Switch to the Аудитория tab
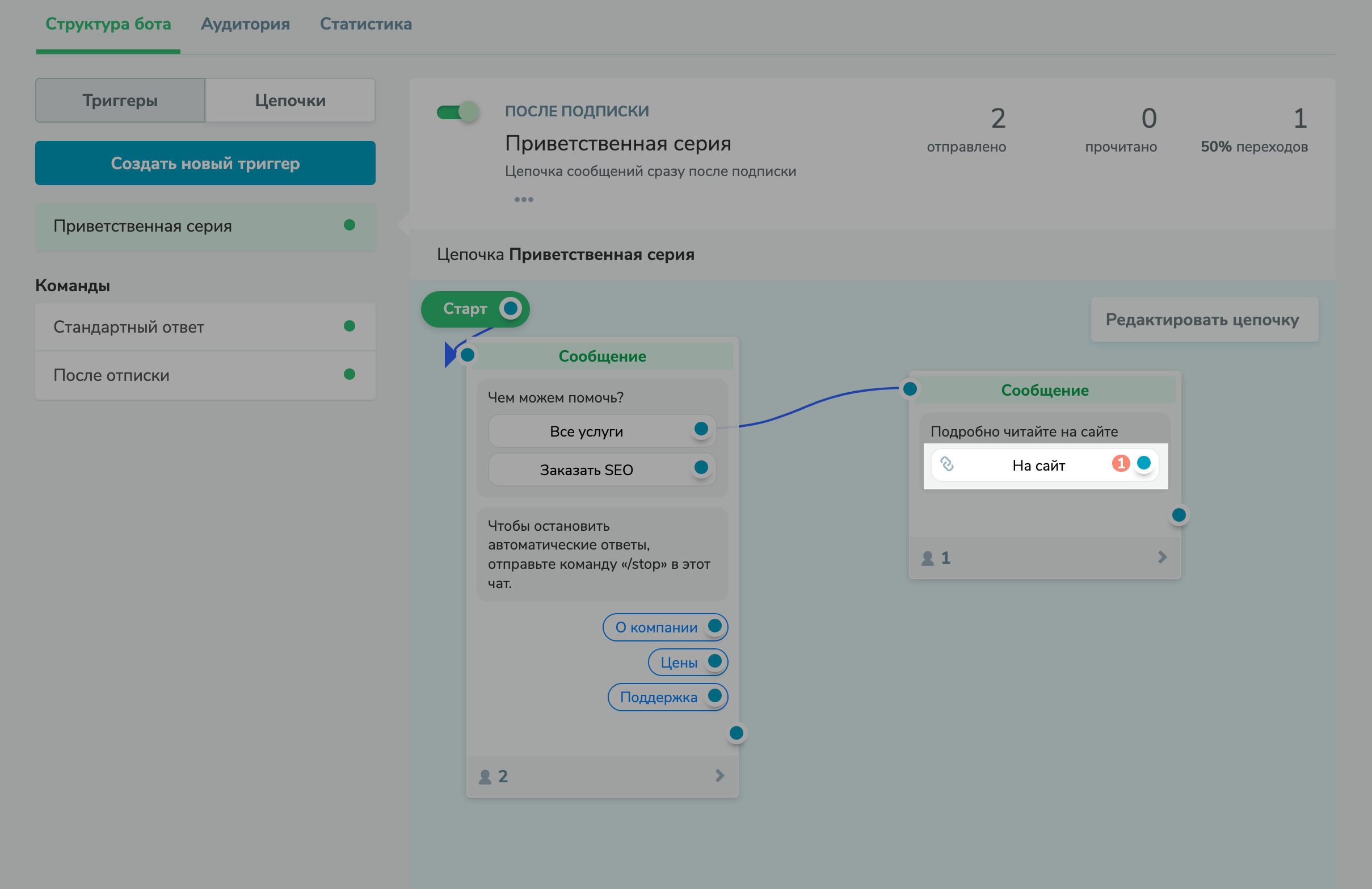 click(245, 24)
